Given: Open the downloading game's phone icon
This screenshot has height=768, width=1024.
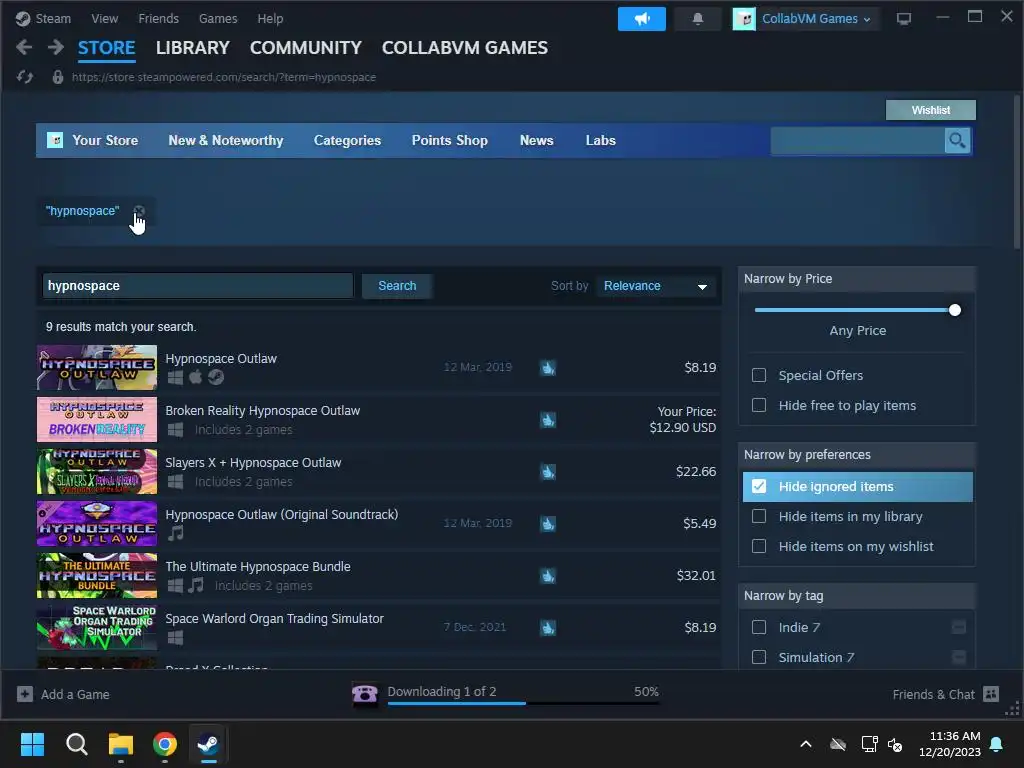Looking at the screenshot, I should pos(364,694).
